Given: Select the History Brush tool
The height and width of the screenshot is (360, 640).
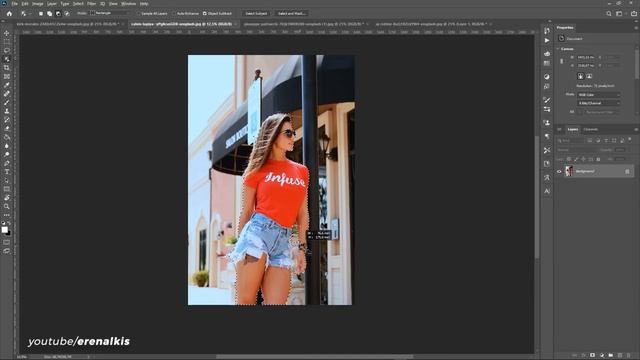Looking at the screenshot, I should (7, 120).
